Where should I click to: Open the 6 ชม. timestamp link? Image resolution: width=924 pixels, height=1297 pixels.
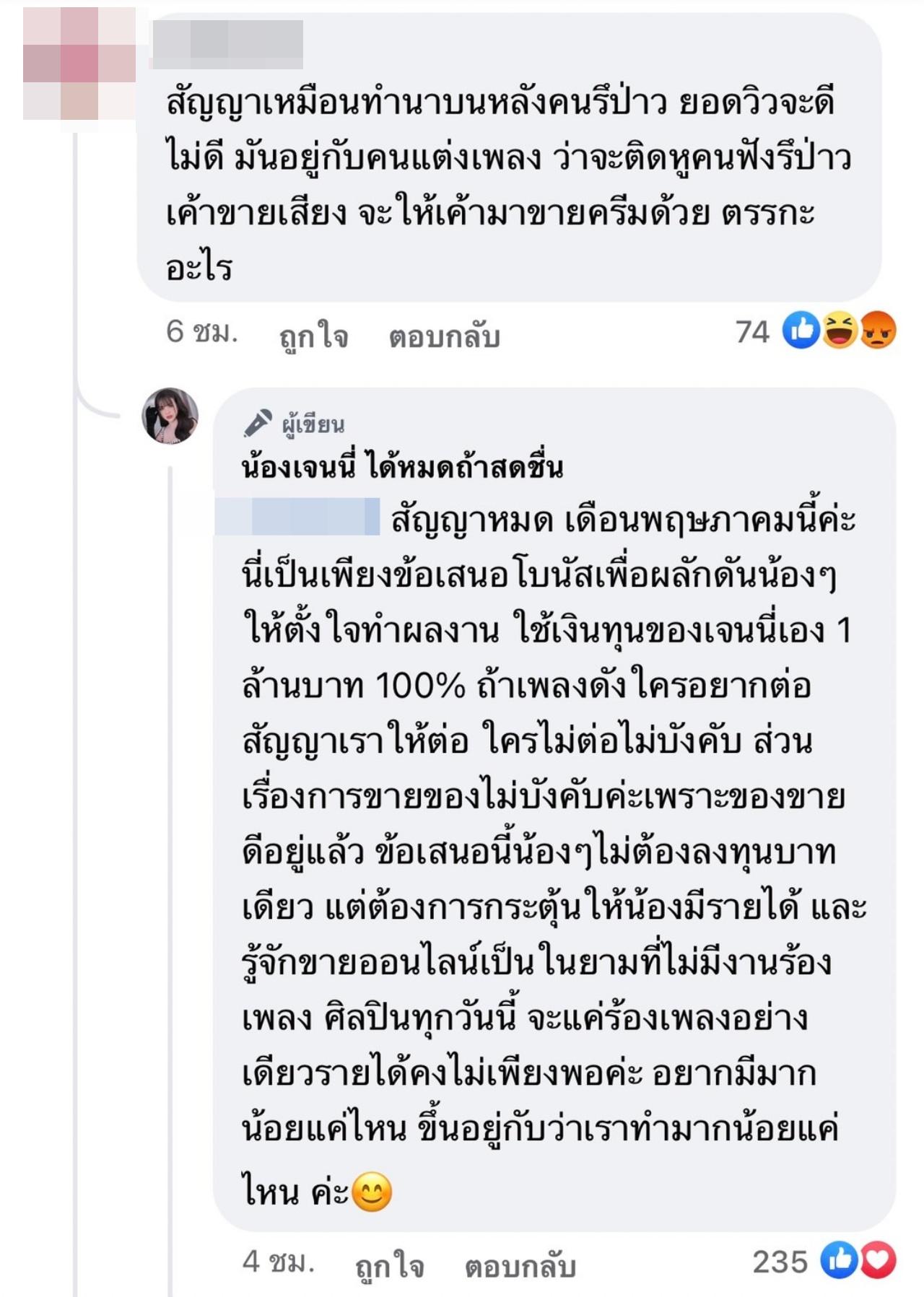coord(201,333)
